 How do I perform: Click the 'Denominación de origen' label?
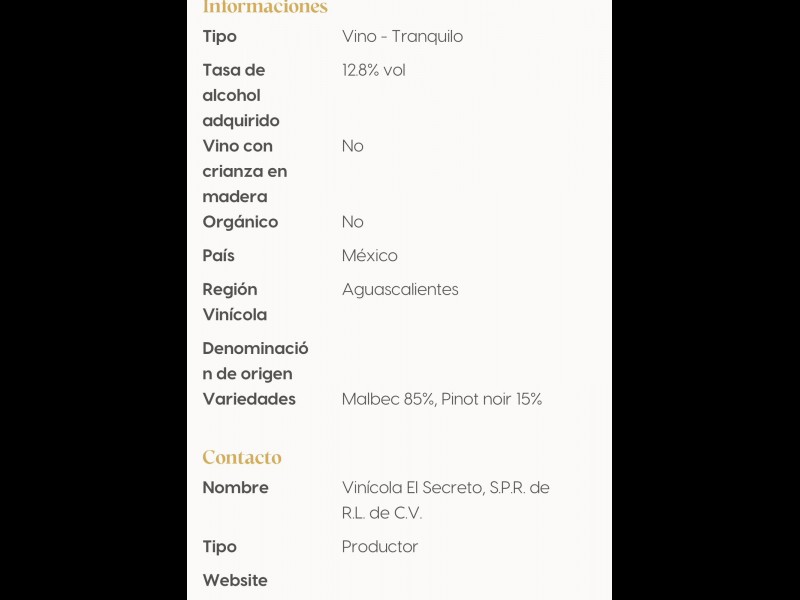pos(255,361)
